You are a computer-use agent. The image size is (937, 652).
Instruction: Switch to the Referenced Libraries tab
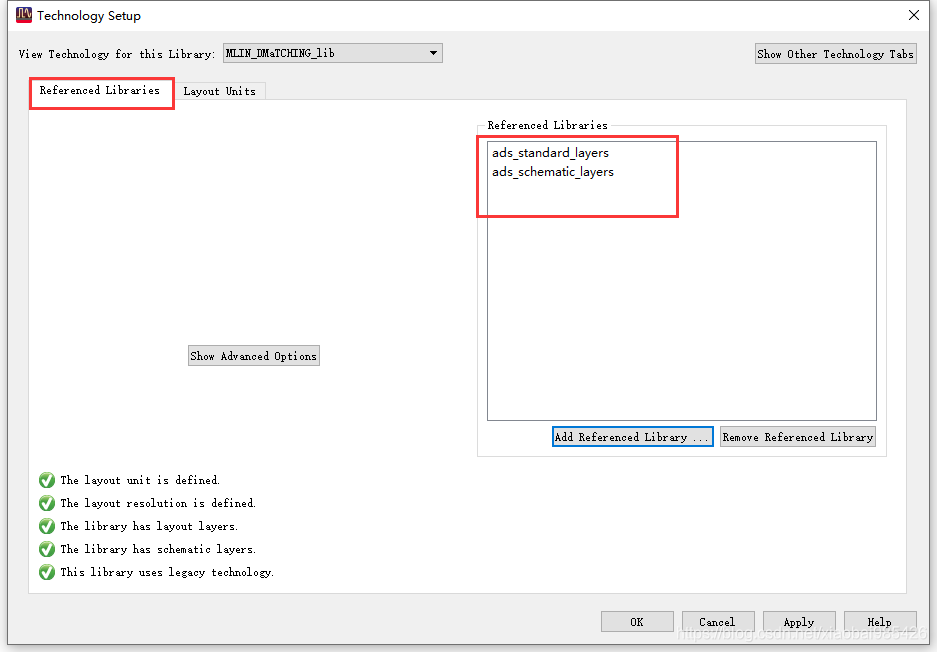coord(100,90)
